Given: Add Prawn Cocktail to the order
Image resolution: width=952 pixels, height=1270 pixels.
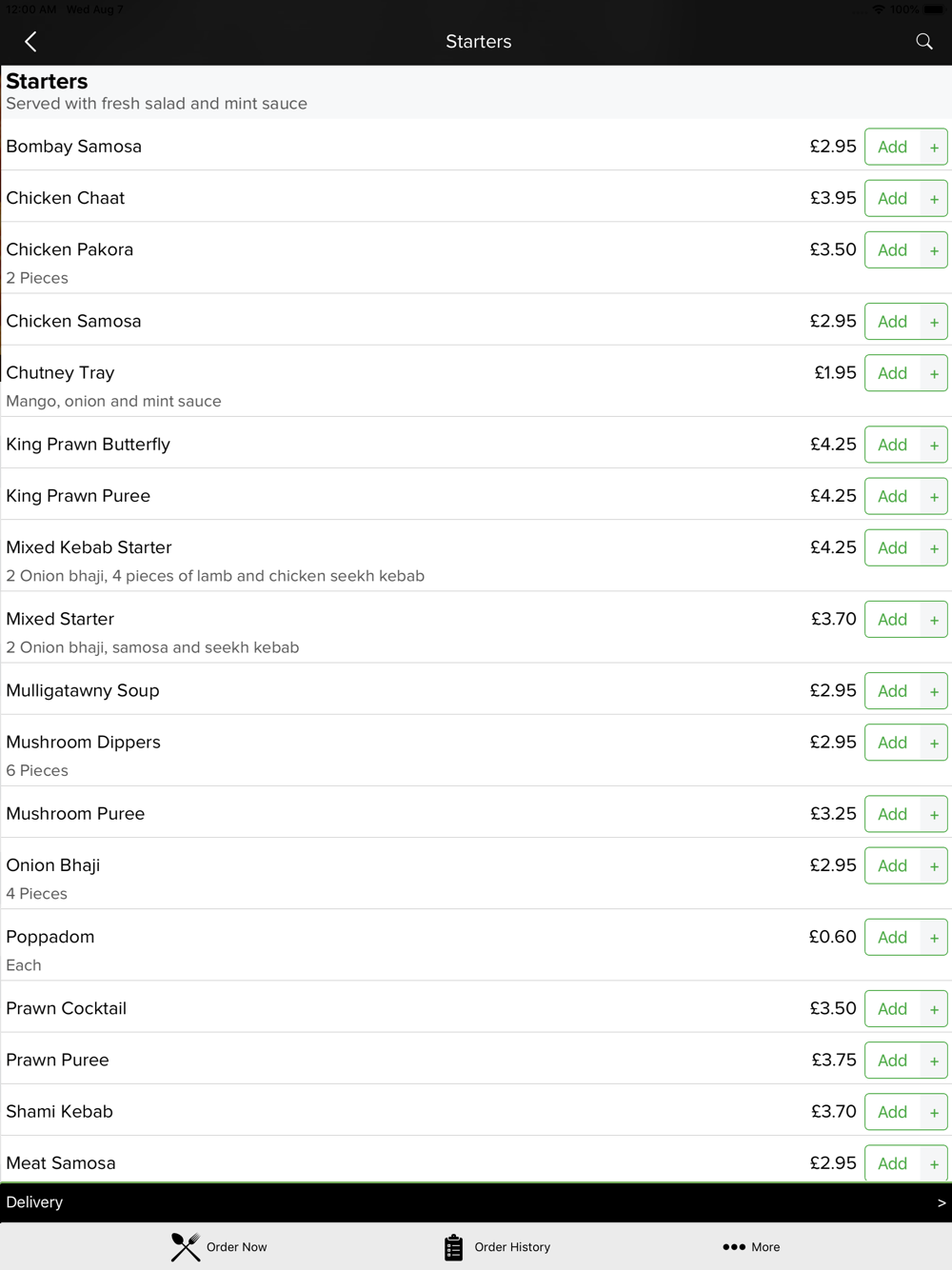Looking at the screenshot, I should pyautogui.click(x=892, y=1008).
